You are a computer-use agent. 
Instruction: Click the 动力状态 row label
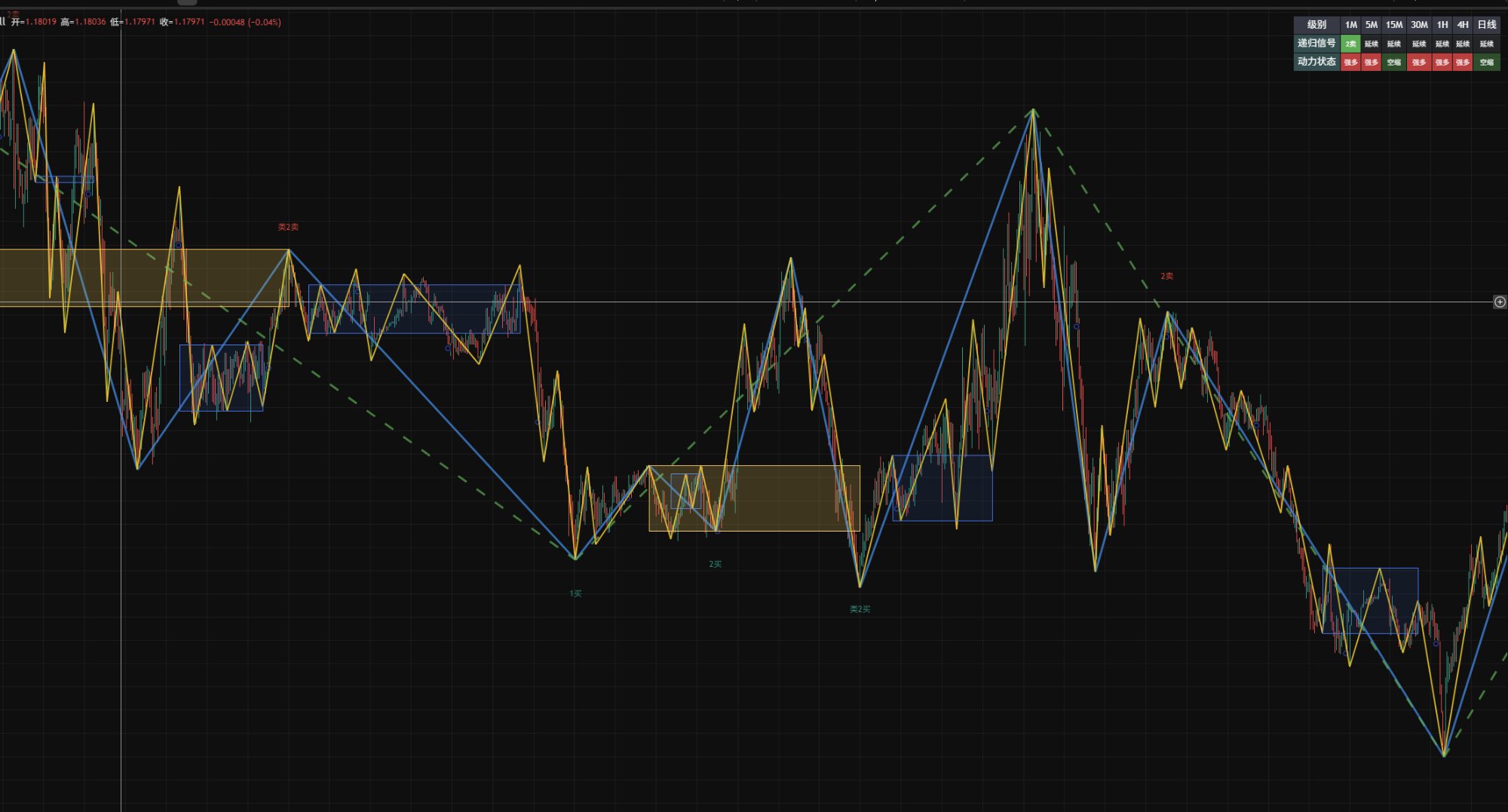click(x=1316, y=62)
